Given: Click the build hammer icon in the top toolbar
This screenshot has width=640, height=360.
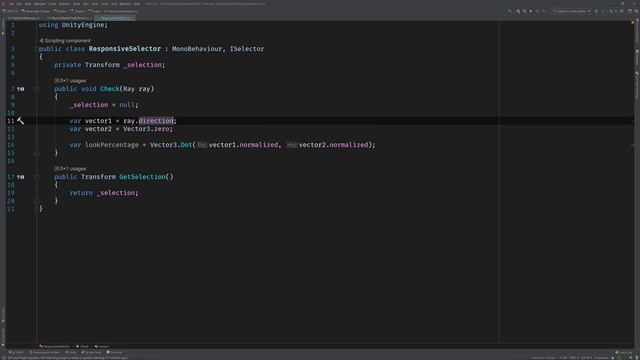Looking at the screenshot, I should (510, 11).
